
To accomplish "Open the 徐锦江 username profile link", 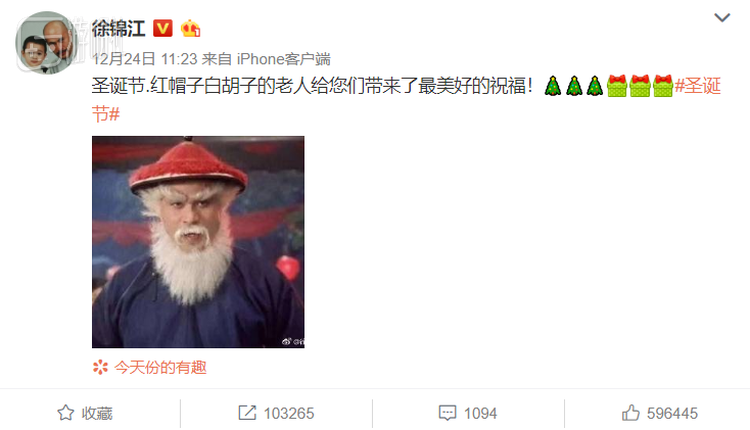I will point(119,29).
